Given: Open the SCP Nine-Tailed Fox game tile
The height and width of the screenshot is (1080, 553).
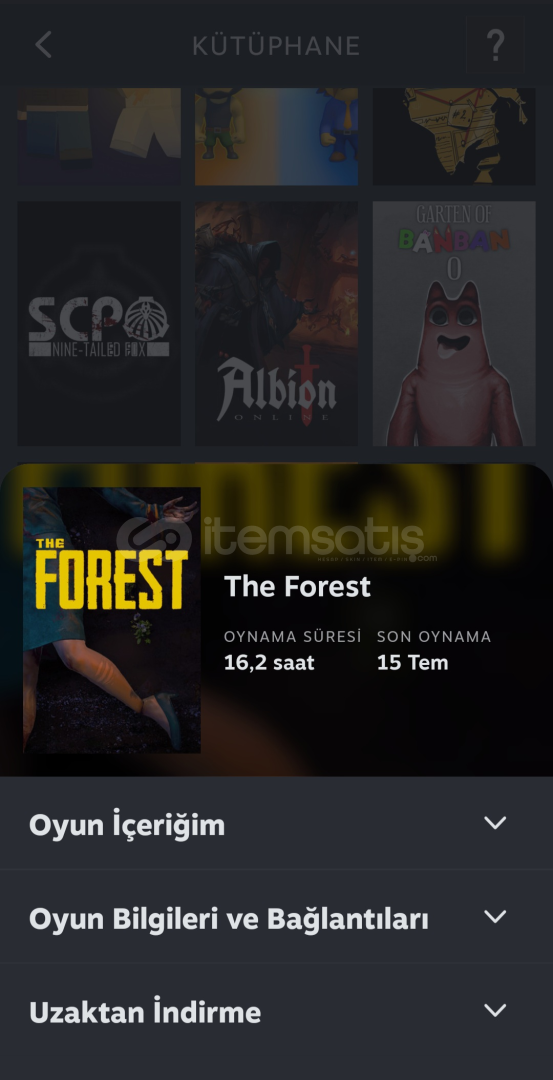Looking at the screenshot, I should [99, 324].
